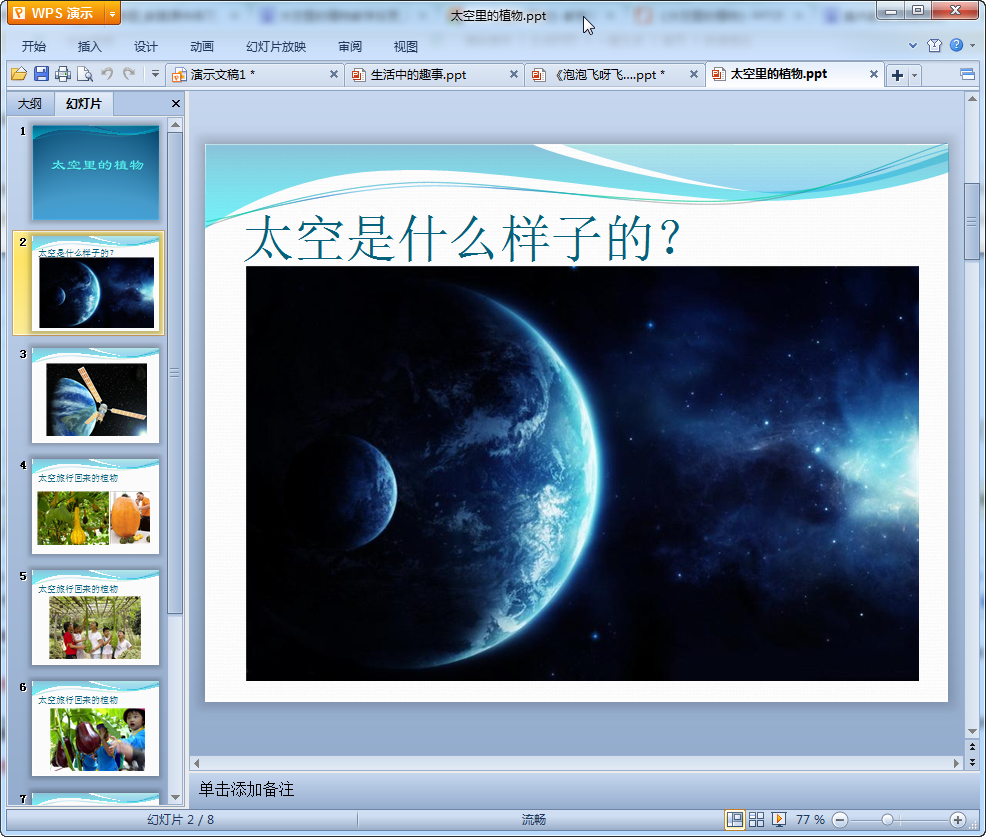
Task: Open file using the folder icon
Action: point(19,74)
